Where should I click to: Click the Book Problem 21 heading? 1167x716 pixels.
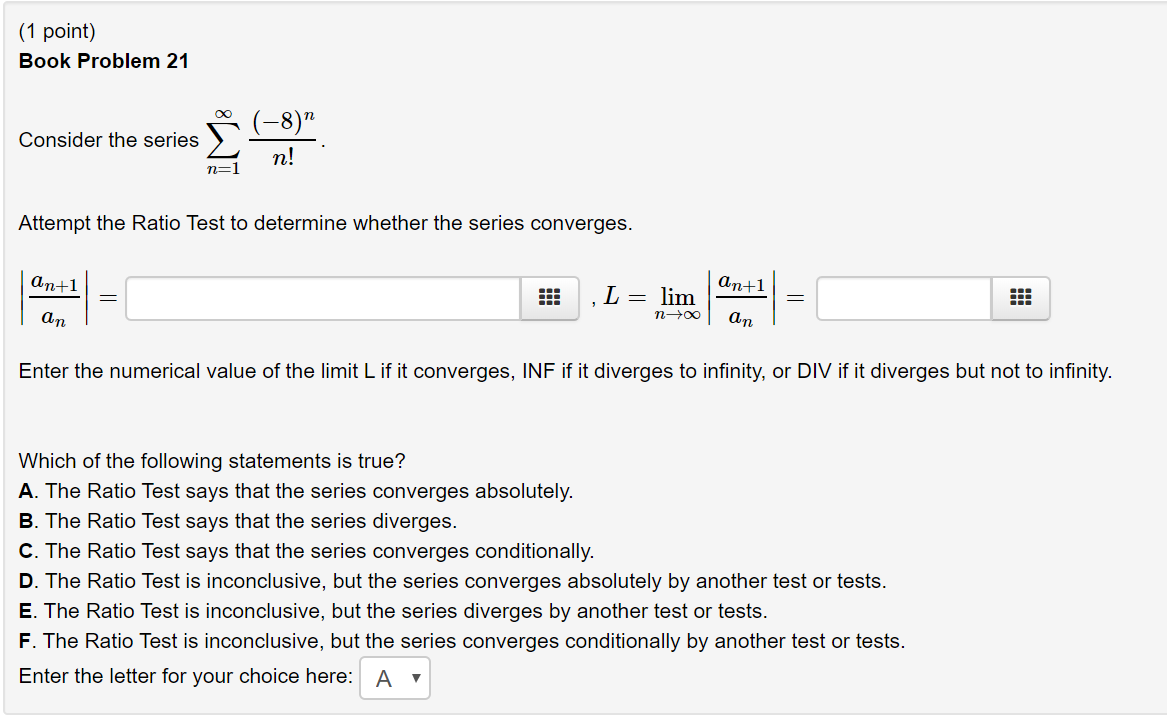coord(104,61)
